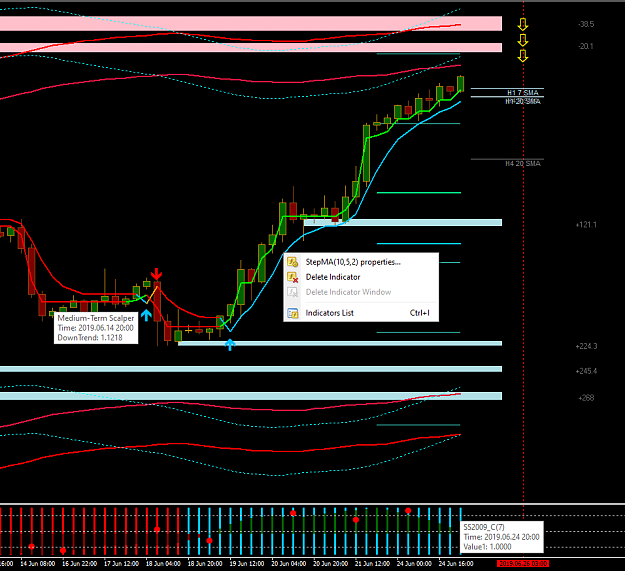Click the Delete Indicator red-X icon
This screenshot has width=625, height=571.
click(293, 277)
